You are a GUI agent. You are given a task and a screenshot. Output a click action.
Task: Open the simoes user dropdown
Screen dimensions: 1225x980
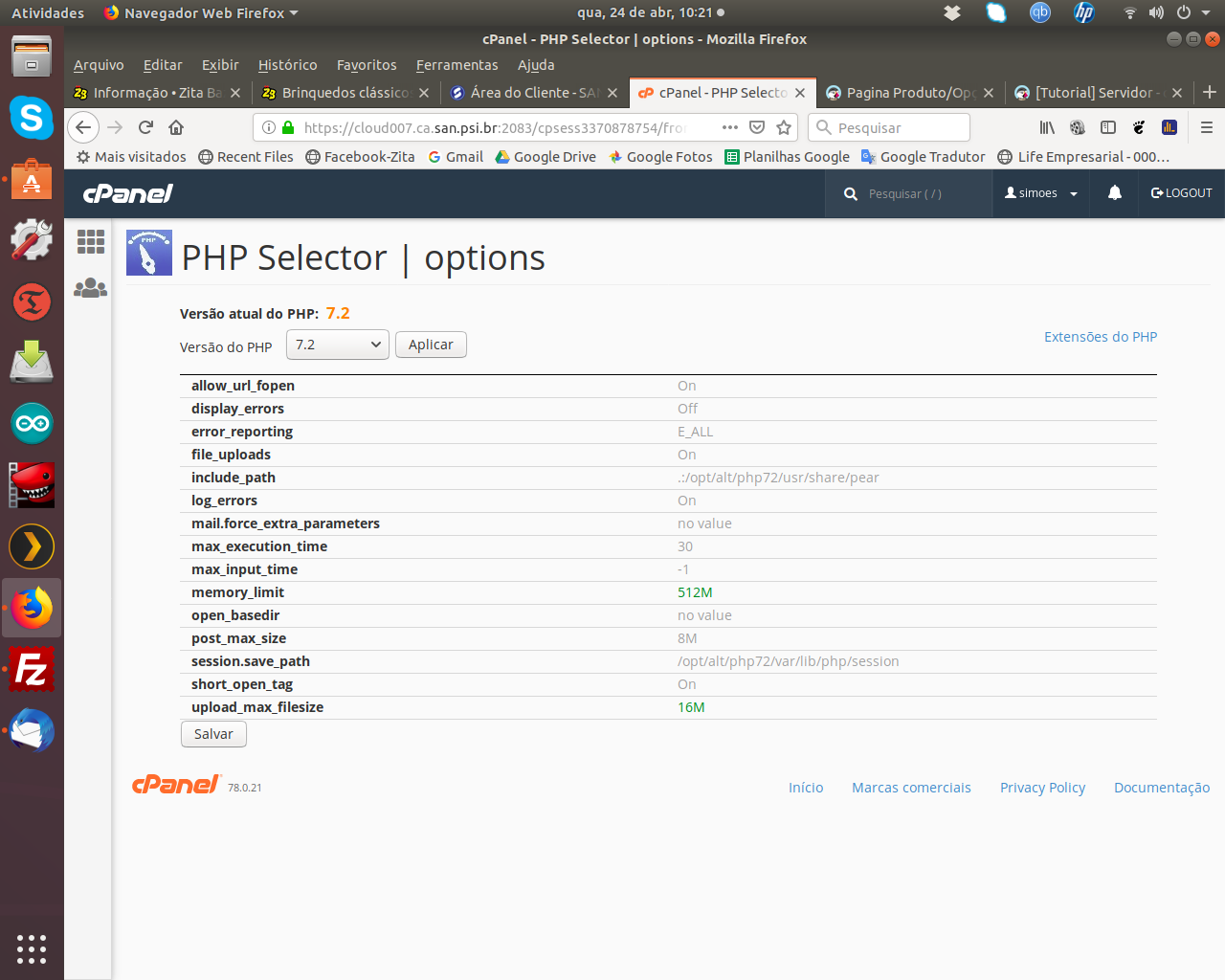click(1041, 193)
